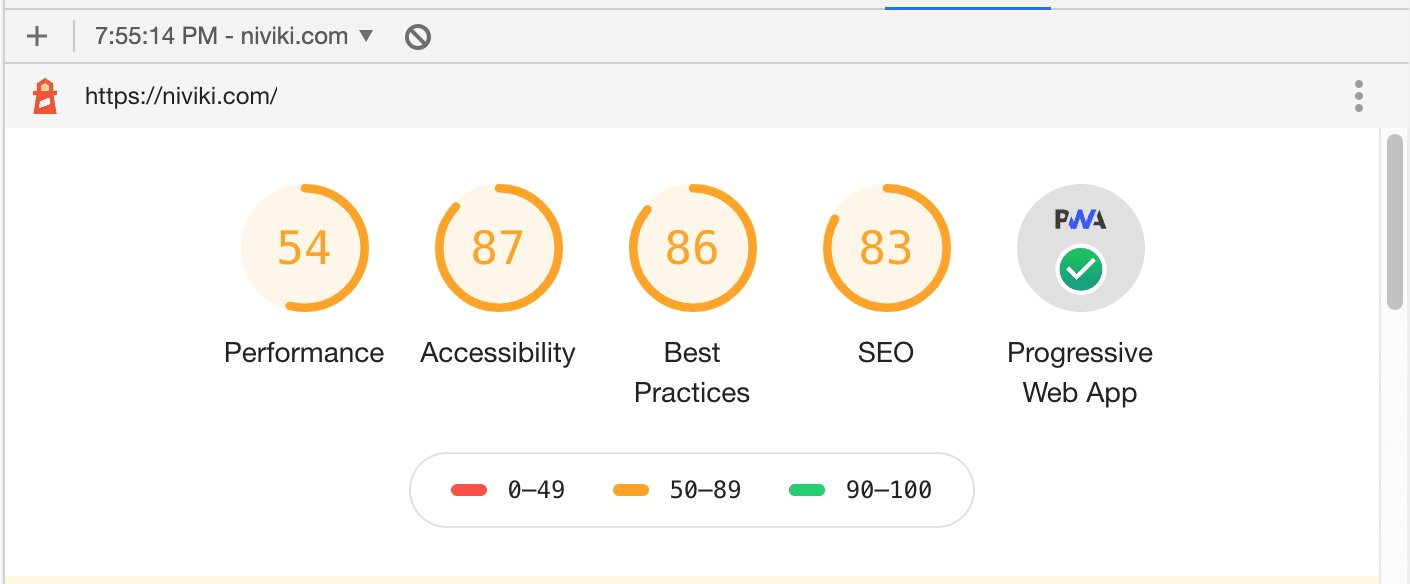Clear all reports with the circle-slash icon
Viewport: 1410px width, 584px height.
tap(418, 37)
